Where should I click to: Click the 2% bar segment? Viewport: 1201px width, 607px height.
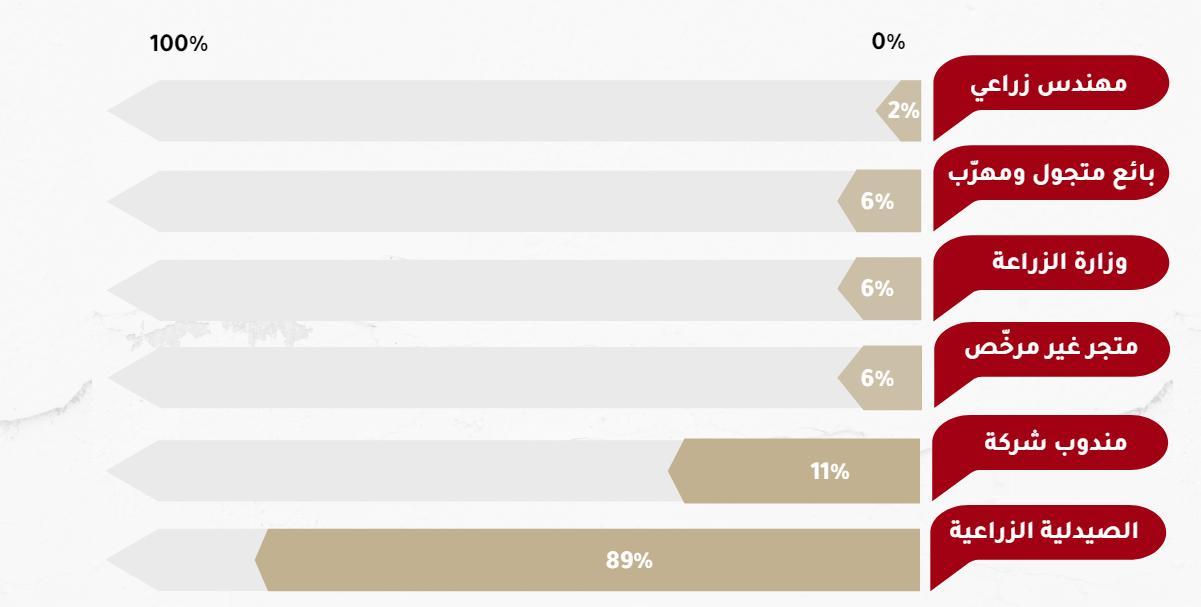[x=899, y=111]
